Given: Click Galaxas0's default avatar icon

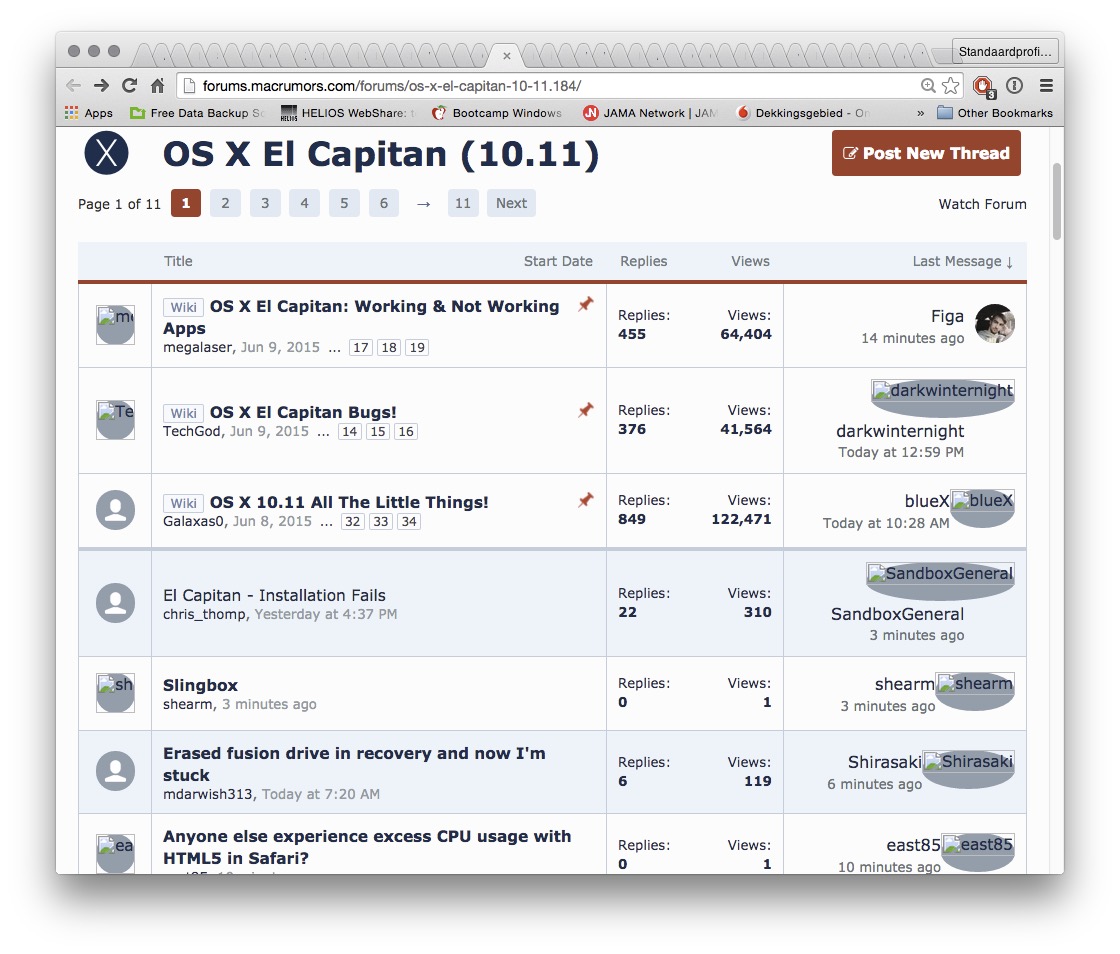Looking at the screenshot, I should point(116,510).
